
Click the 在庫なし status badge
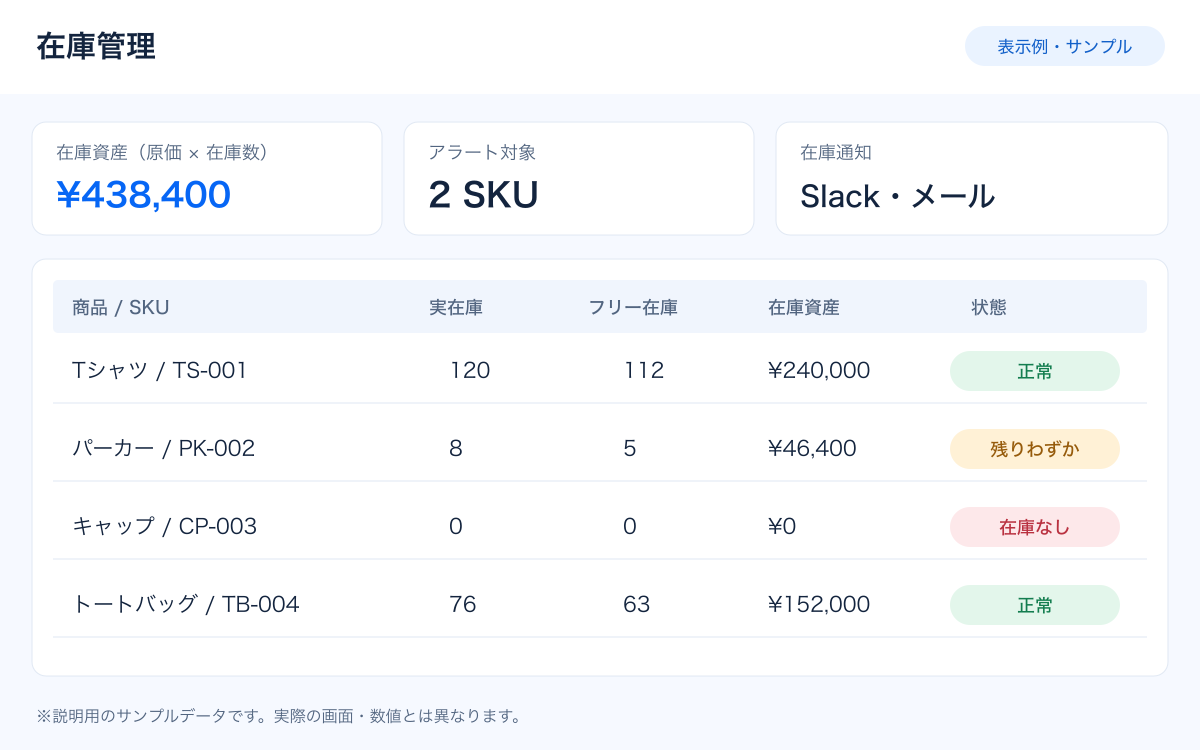tap(1035, 527)
